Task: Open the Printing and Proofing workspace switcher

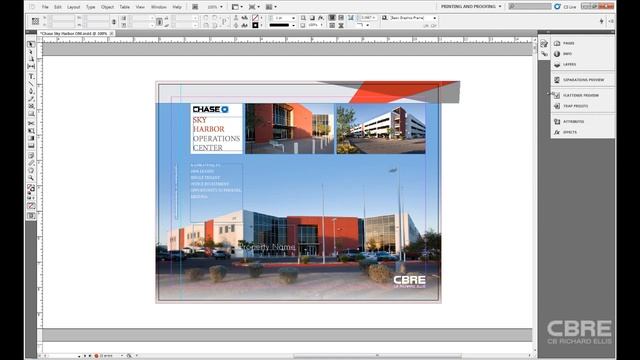Action: point(471,7)
